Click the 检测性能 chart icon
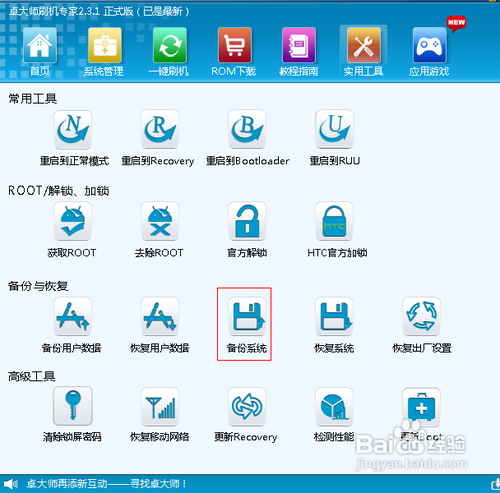The image size is (500, 493). [x=334, y=406]
